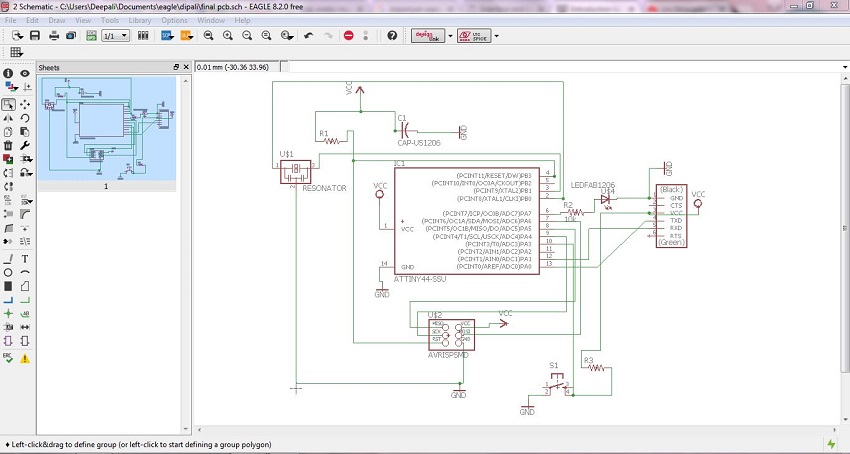Save the schematic with the floppy icon
Image resolution: width=850 pixels, height=454 pixels.
pyautogui.click(x=35, y=35)
